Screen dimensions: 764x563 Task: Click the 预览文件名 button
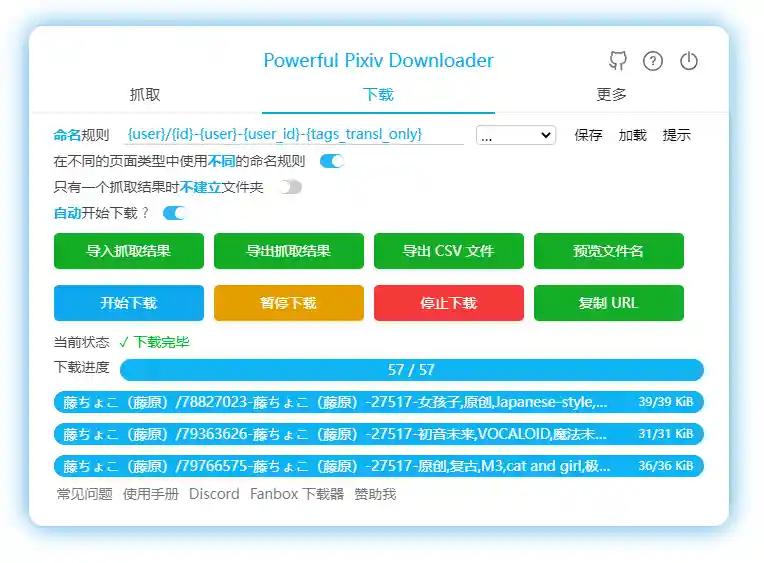coord(609,251)
